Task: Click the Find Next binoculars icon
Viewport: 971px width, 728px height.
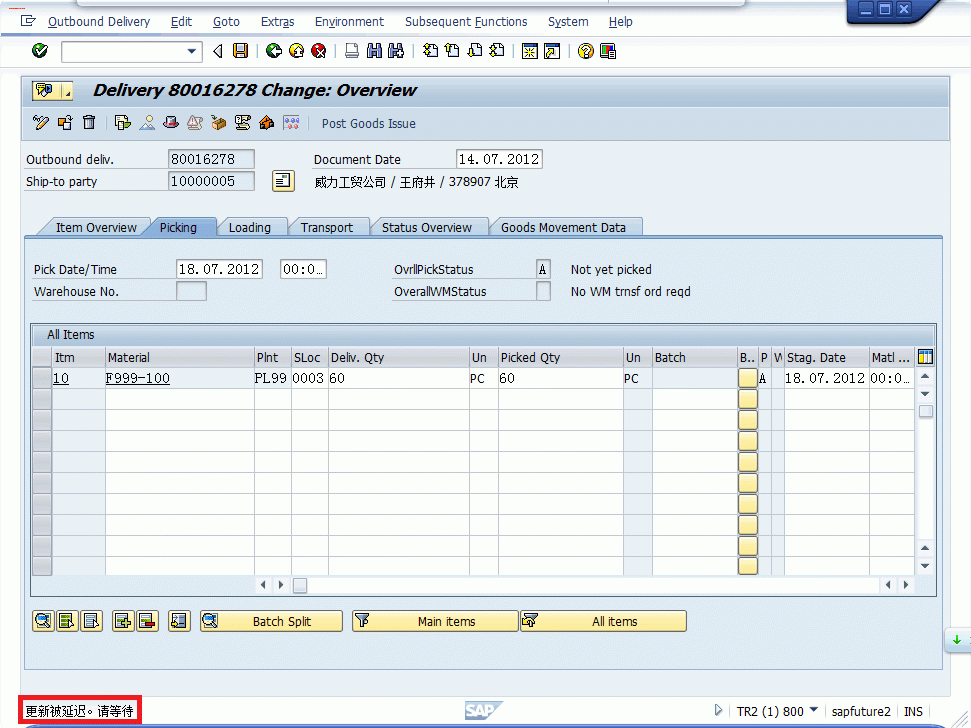Action: pyautogui.click(x=396, y=51)
